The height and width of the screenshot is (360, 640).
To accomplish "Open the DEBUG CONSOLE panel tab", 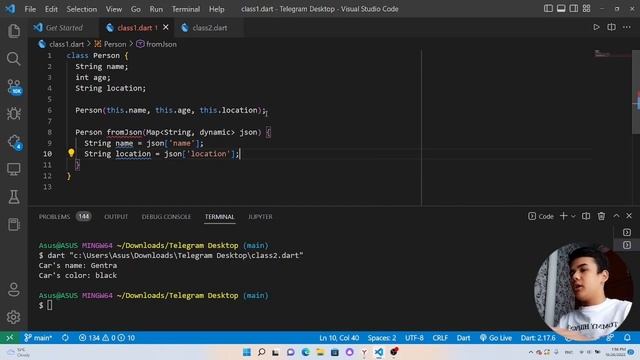I will coord(166,217).
